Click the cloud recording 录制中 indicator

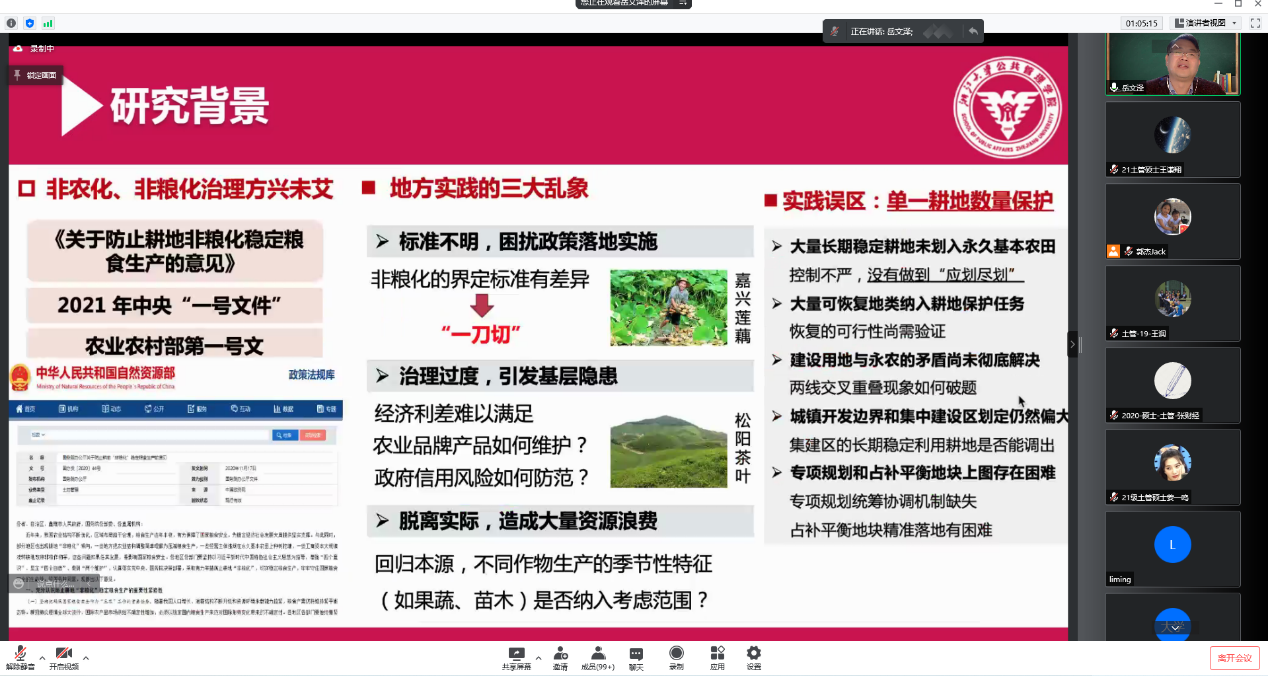tap(34, 49)
